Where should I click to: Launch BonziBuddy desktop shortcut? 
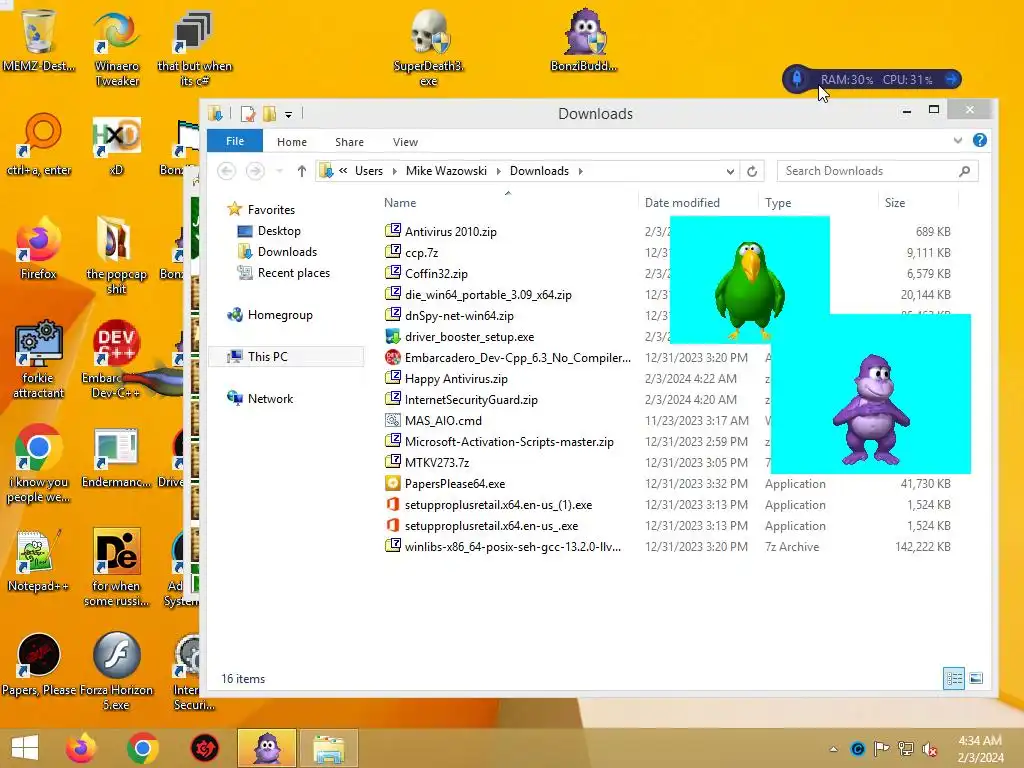pos(584,39)
